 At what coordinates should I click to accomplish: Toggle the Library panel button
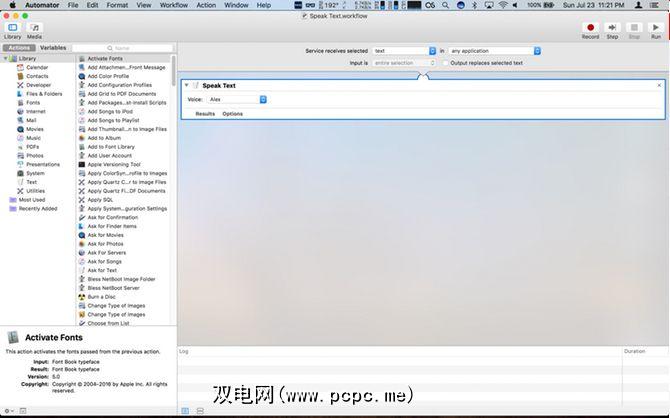pyautogui.click(x=12, y=30)
